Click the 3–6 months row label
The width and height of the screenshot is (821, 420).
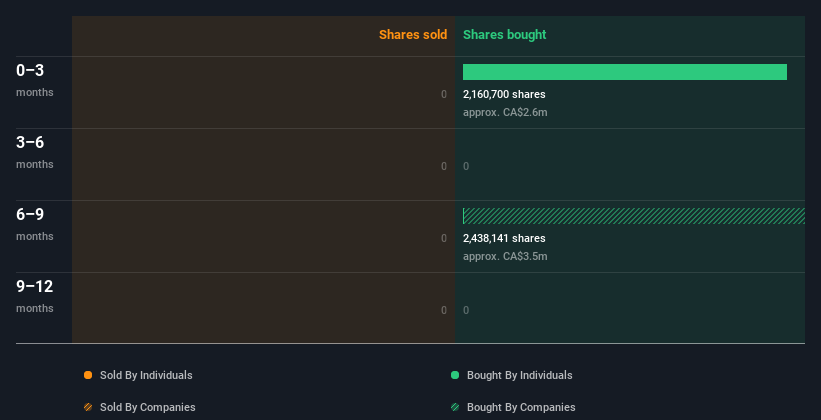35,152
